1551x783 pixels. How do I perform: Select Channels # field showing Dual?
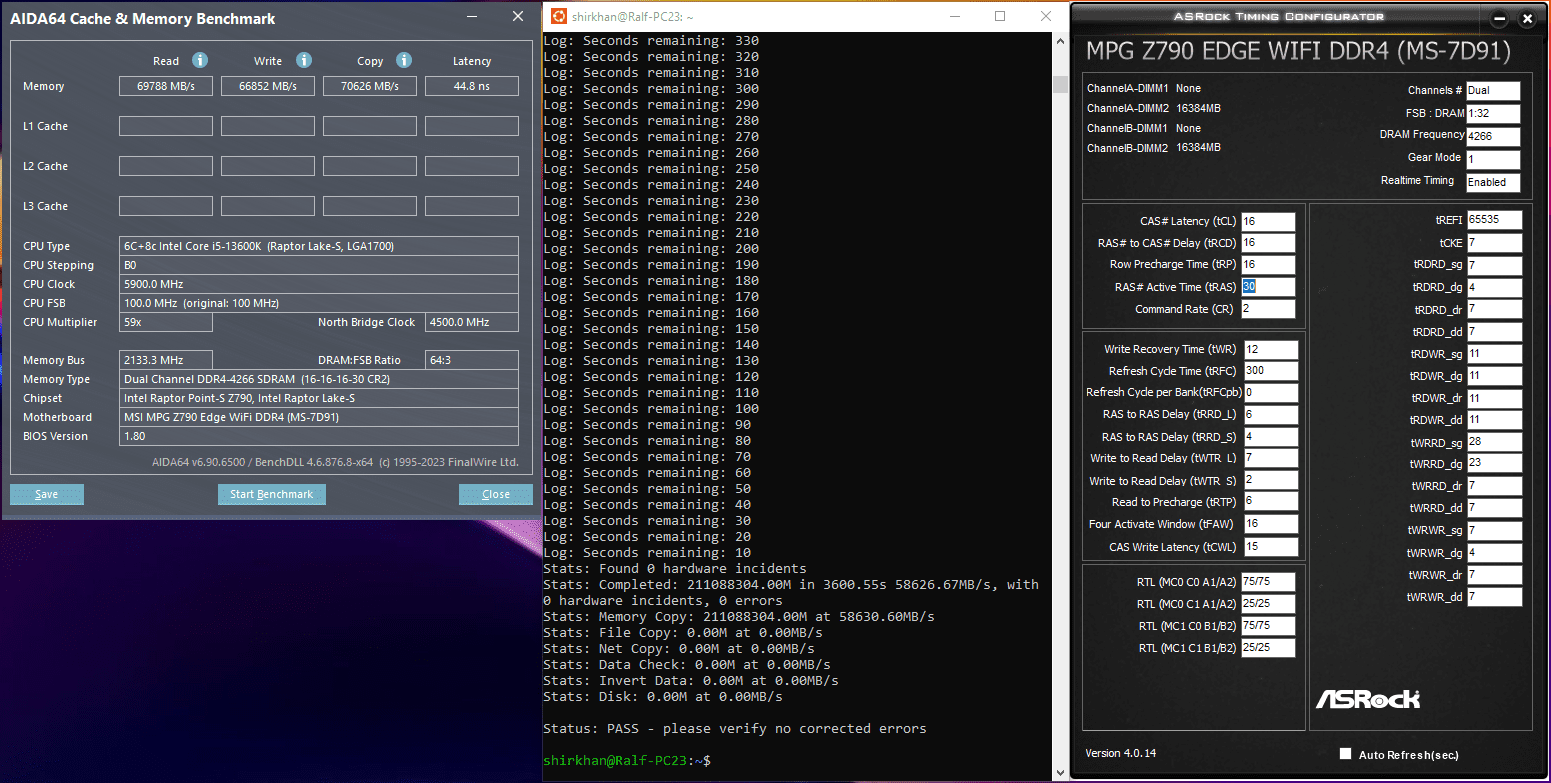[x=1493, y=91]
